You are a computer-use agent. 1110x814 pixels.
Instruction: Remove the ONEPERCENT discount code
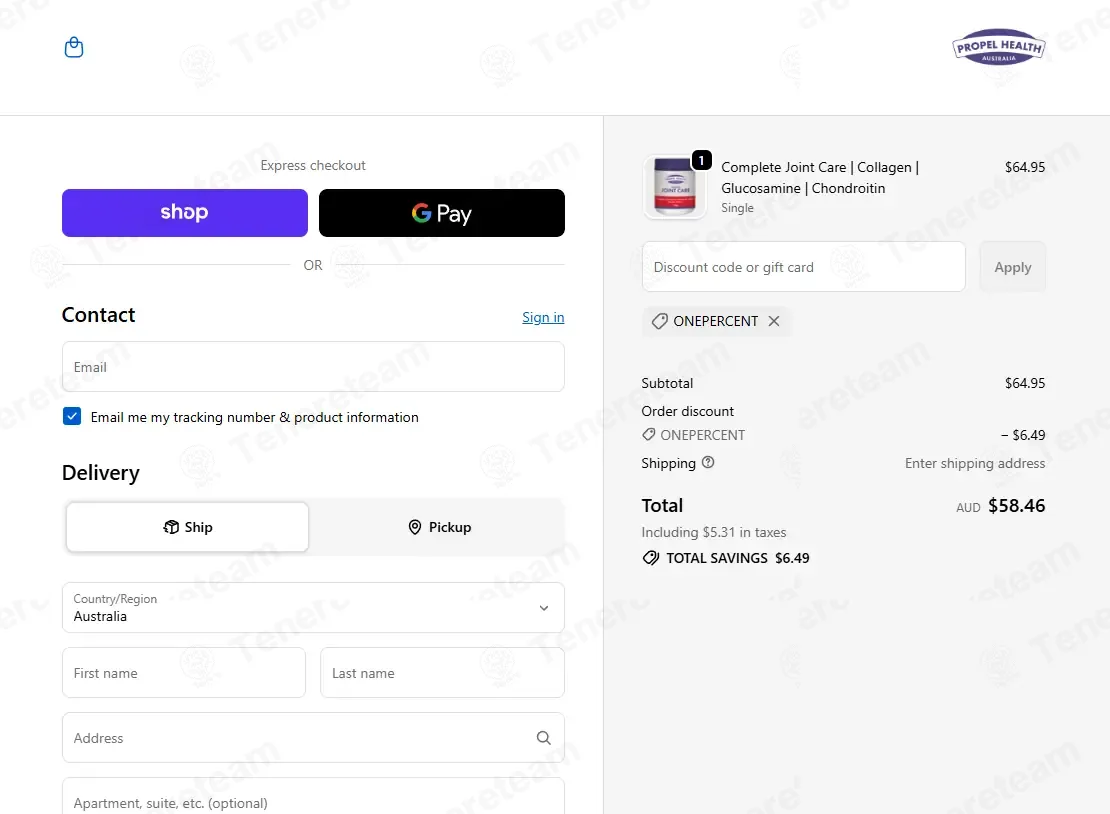[x=774, y=321]
